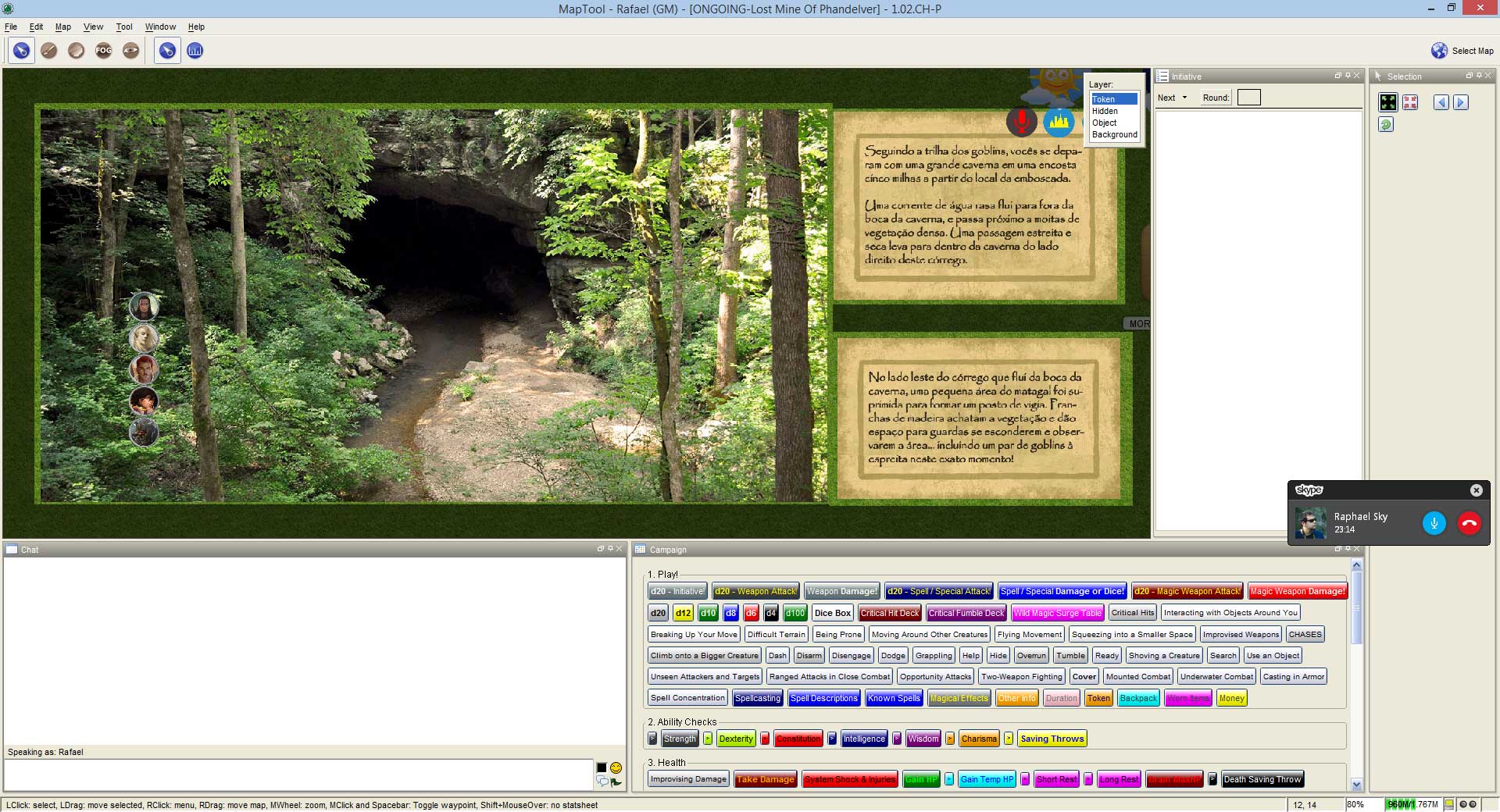This screenshot has width=1500, height=812.
Task: Open the Select Map globe button
Action: 1462,51
